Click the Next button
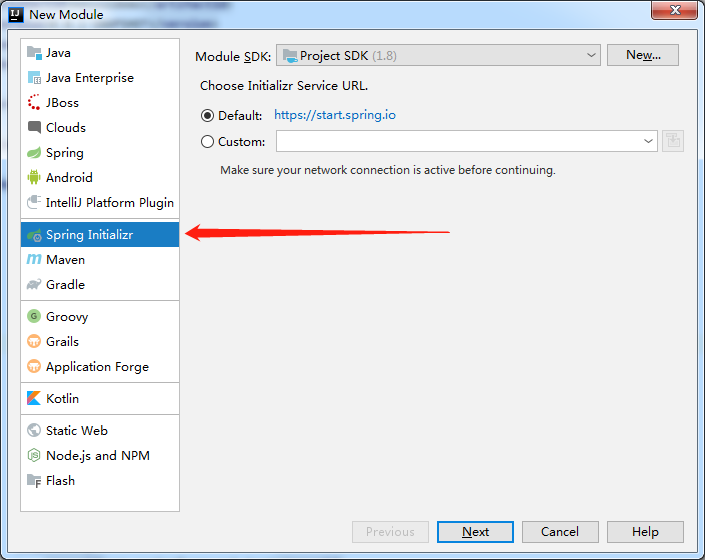Image resolution: width=705 pixels, height=560 pixels. tap(475, 532)
